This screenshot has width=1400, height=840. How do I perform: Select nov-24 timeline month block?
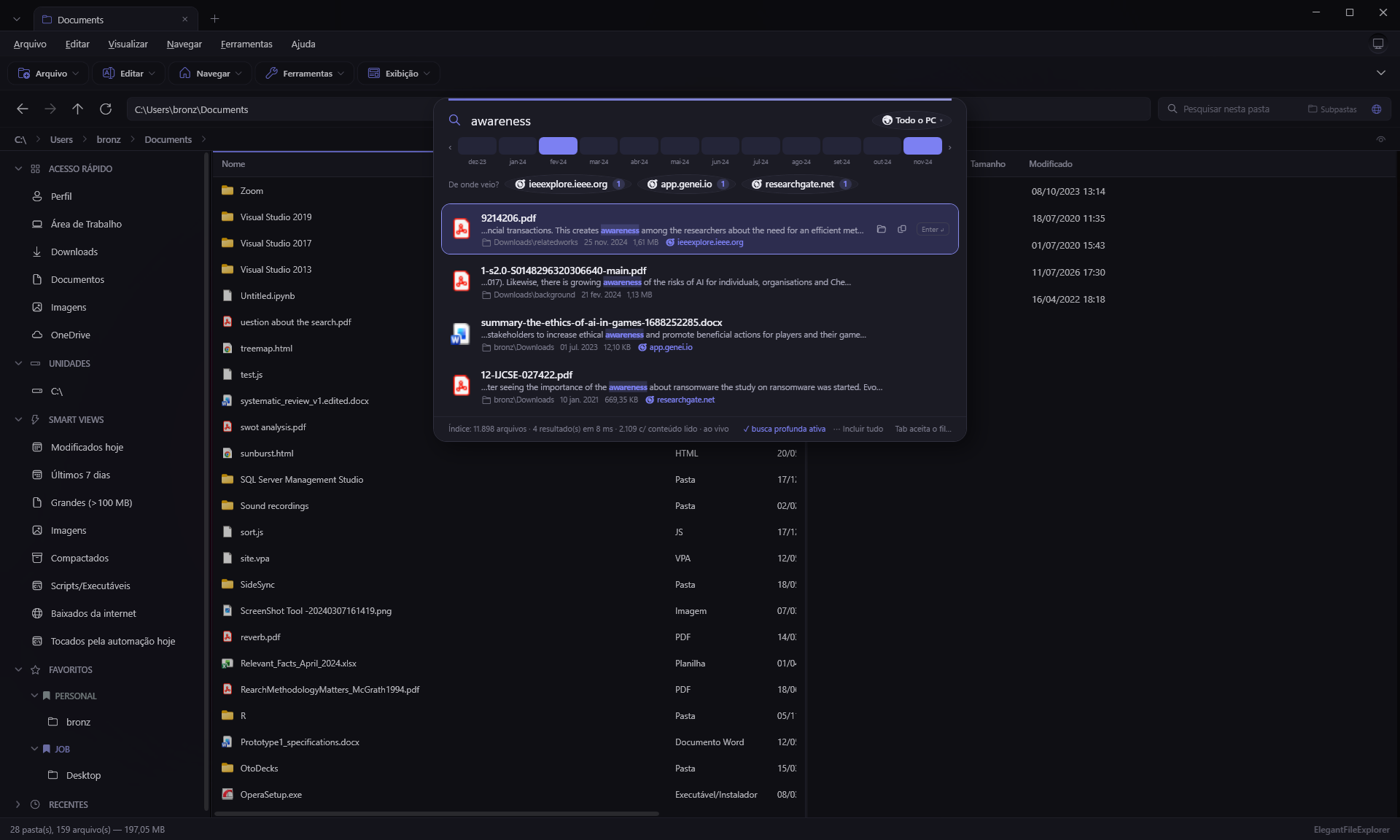click(x=922, y=146)
